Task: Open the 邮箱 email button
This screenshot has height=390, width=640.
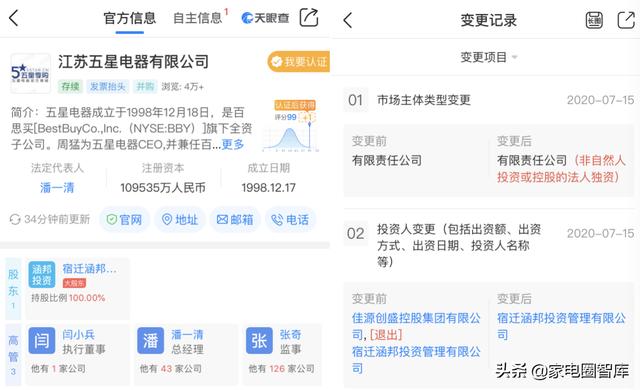Action: [235, 220]
